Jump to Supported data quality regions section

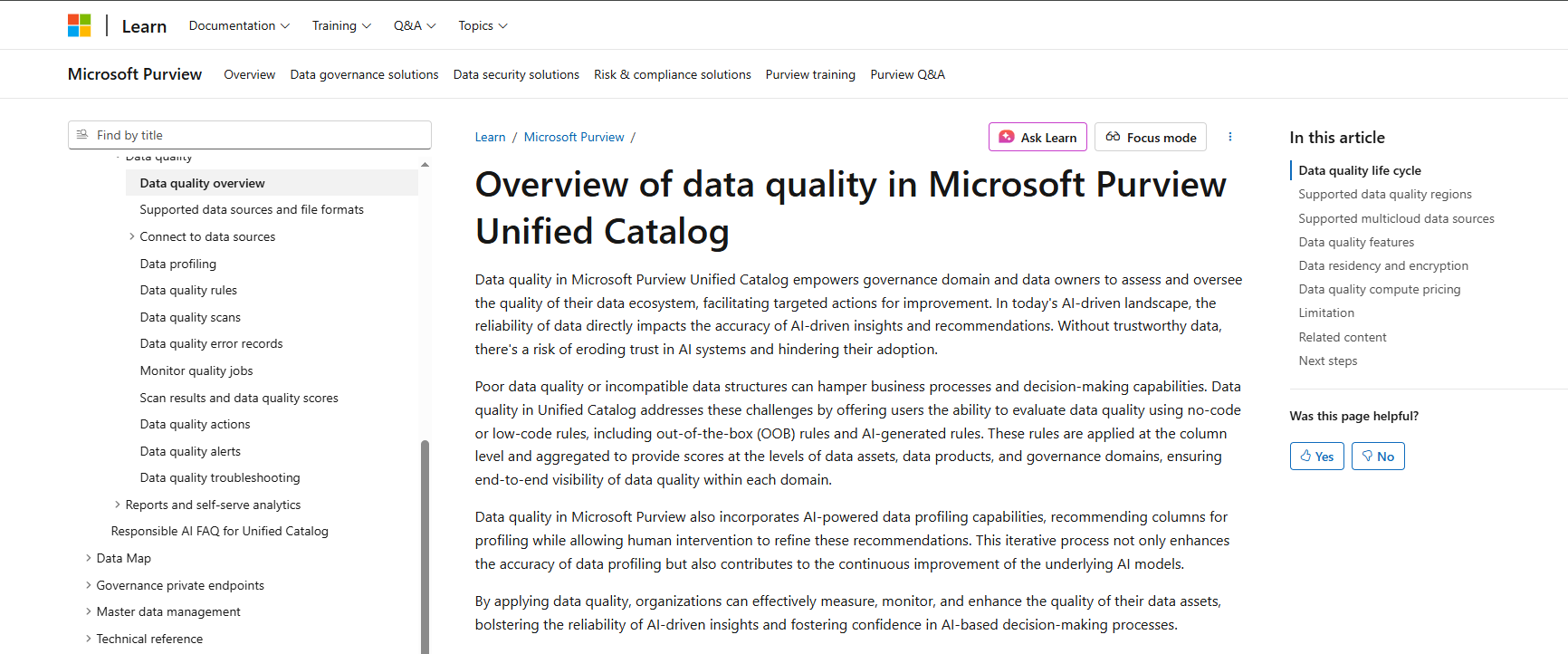[x=1384, y=194]
